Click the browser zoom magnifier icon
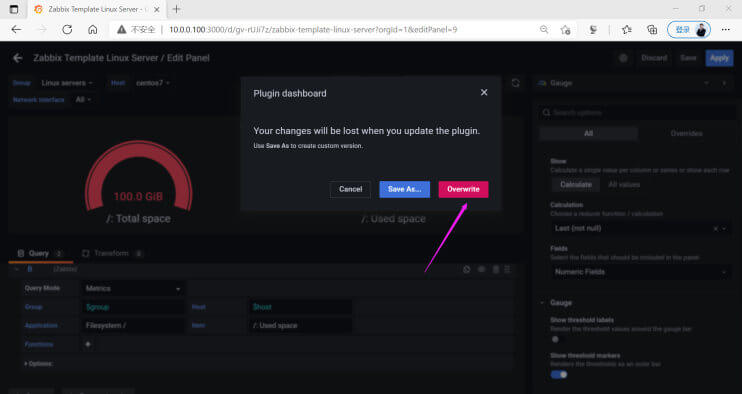742x394 pixels. [x=544, y=29]
